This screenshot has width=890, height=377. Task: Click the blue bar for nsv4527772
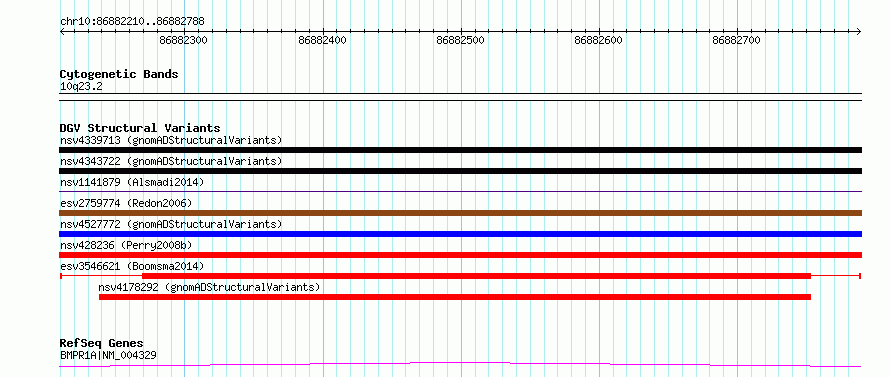(x=460, y=234)
